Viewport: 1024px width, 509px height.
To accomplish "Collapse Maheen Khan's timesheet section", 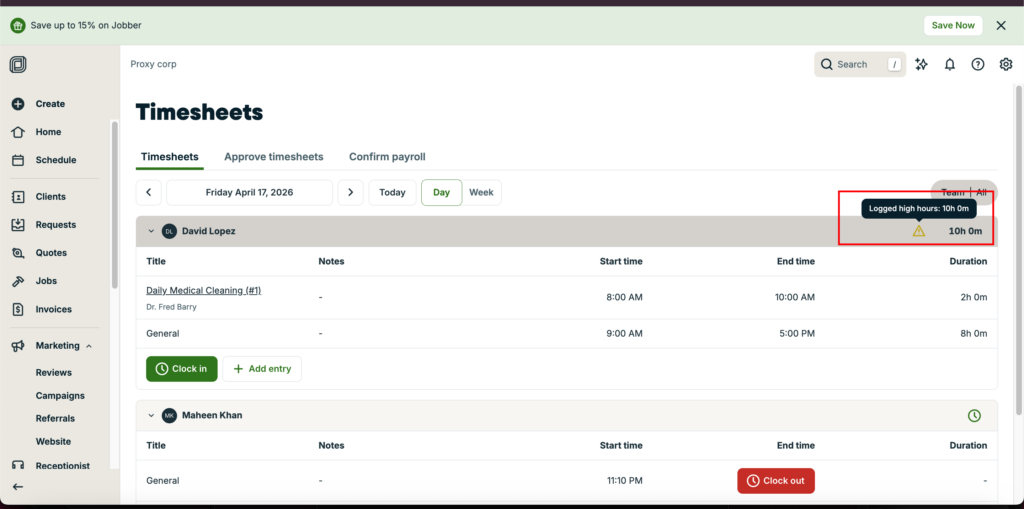I will click(x=151, y=416).
